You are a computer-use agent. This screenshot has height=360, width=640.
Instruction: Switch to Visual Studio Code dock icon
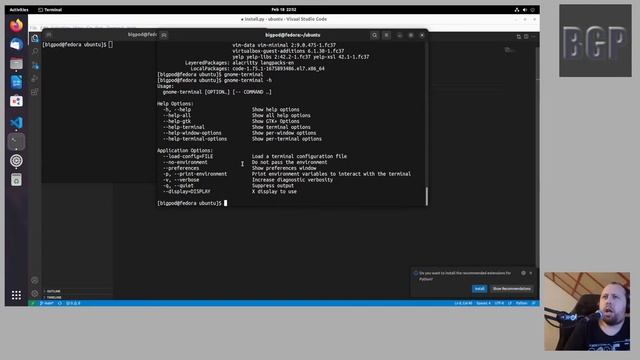pyautogui.click(x=16, y=123)
